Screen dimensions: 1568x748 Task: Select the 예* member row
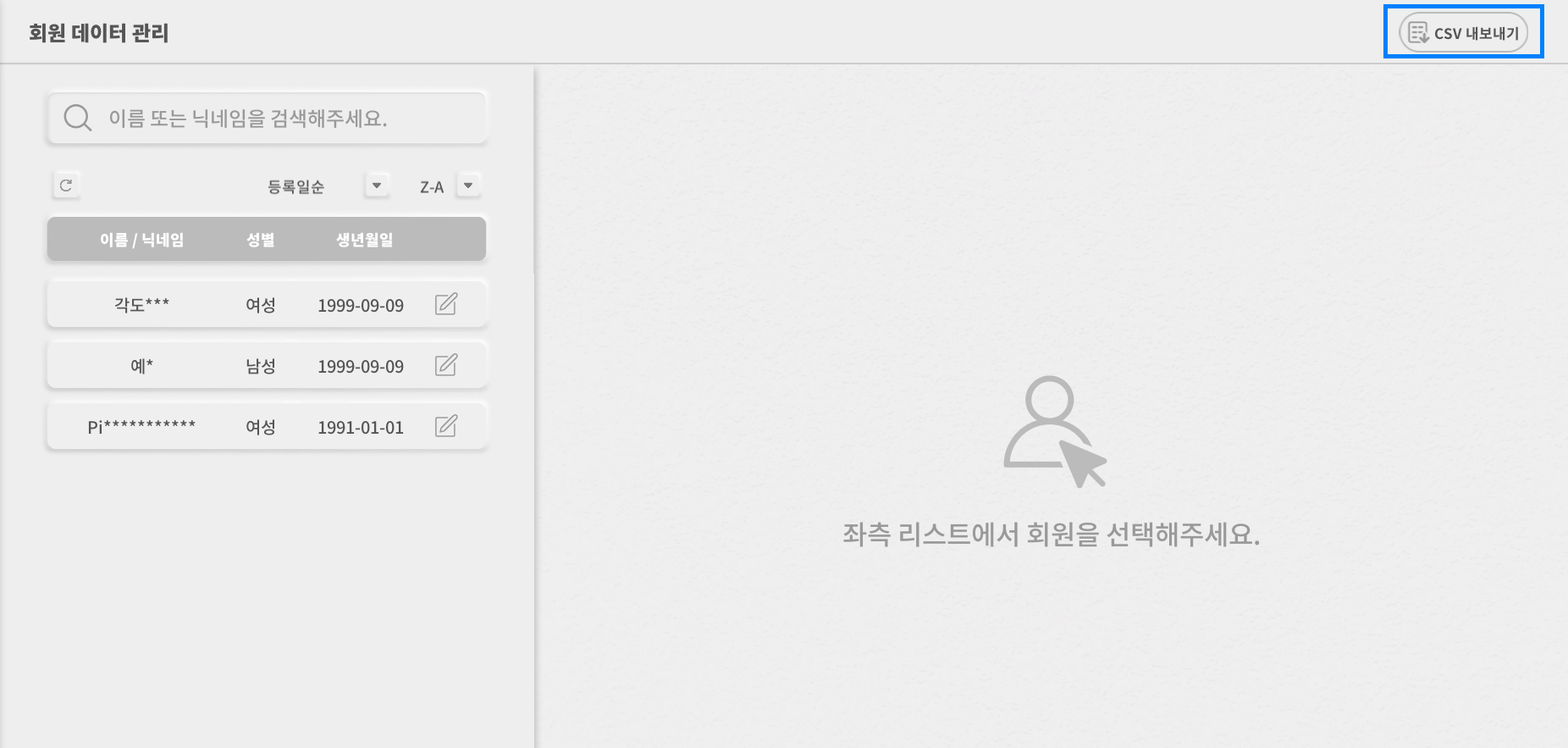[267, 365]
